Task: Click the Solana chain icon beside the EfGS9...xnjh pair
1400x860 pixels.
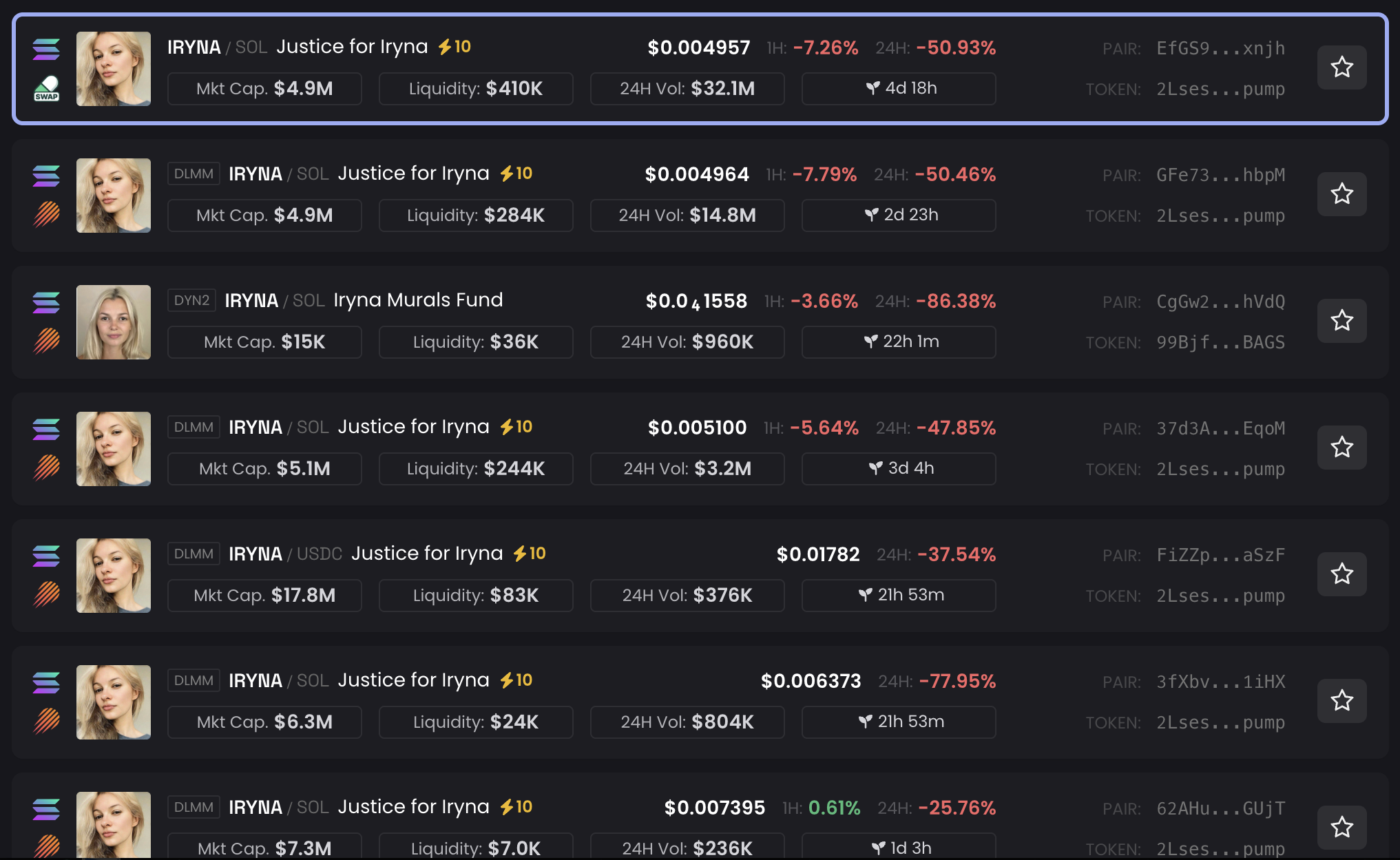Action: tap(46, 49)
